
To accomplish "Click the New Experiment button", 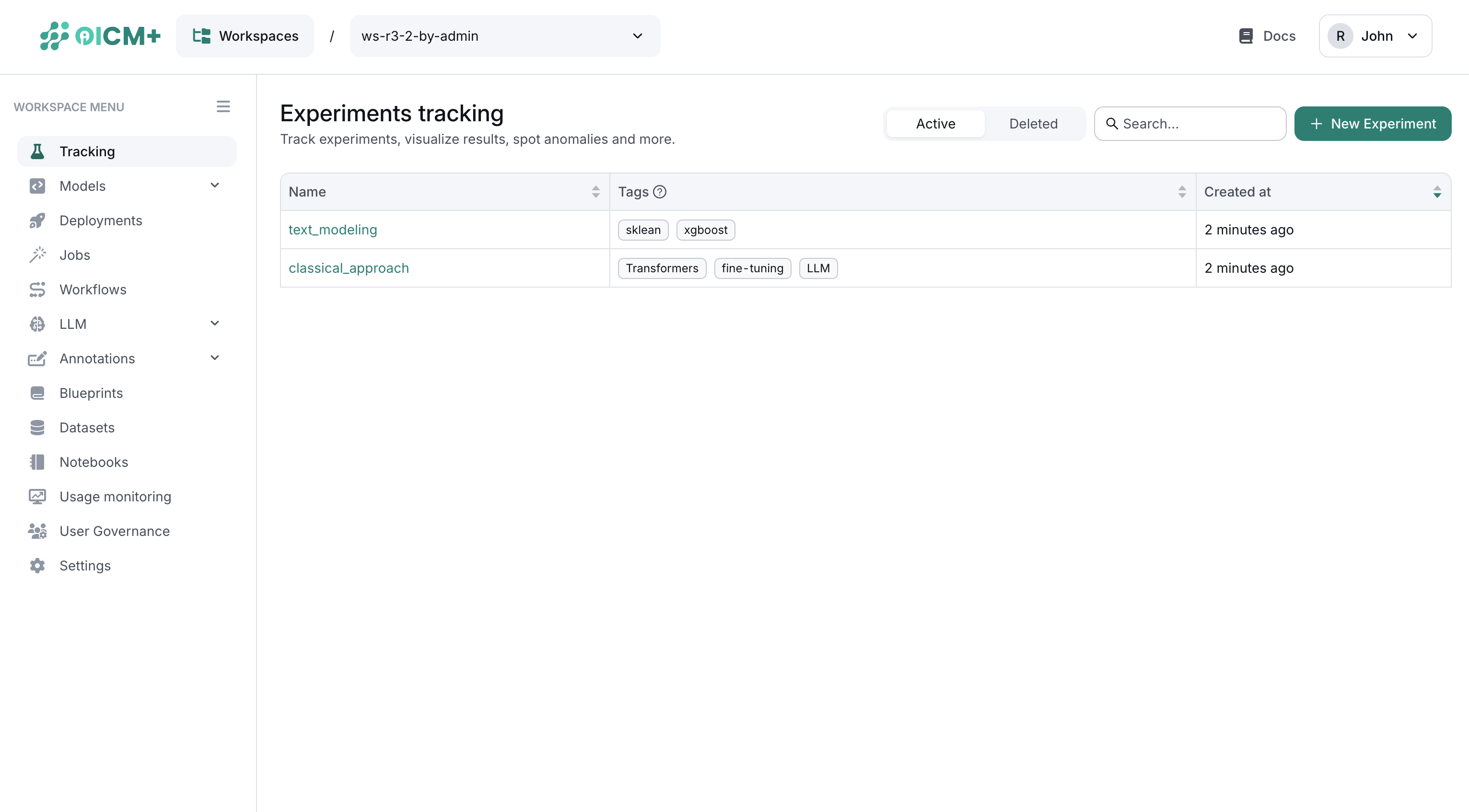I will [x=1372, y=124].
